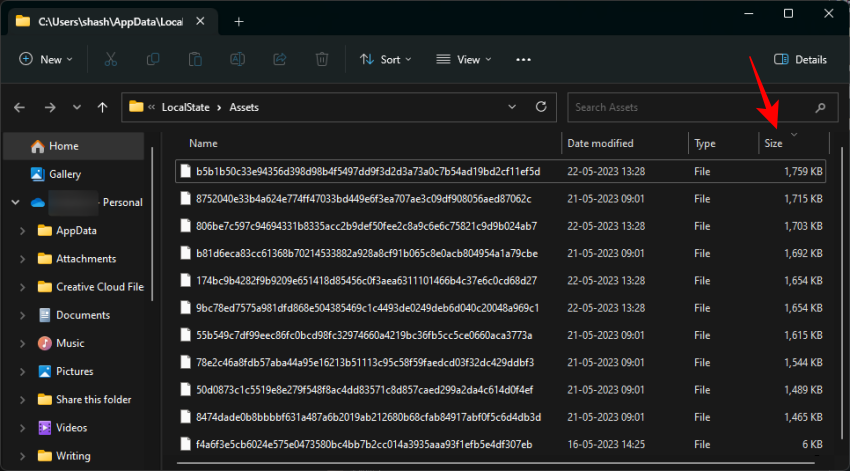This screenshot has height=471, width=850.
Task: Click the Cut scissors icon
Action: [x=110, y=60]
